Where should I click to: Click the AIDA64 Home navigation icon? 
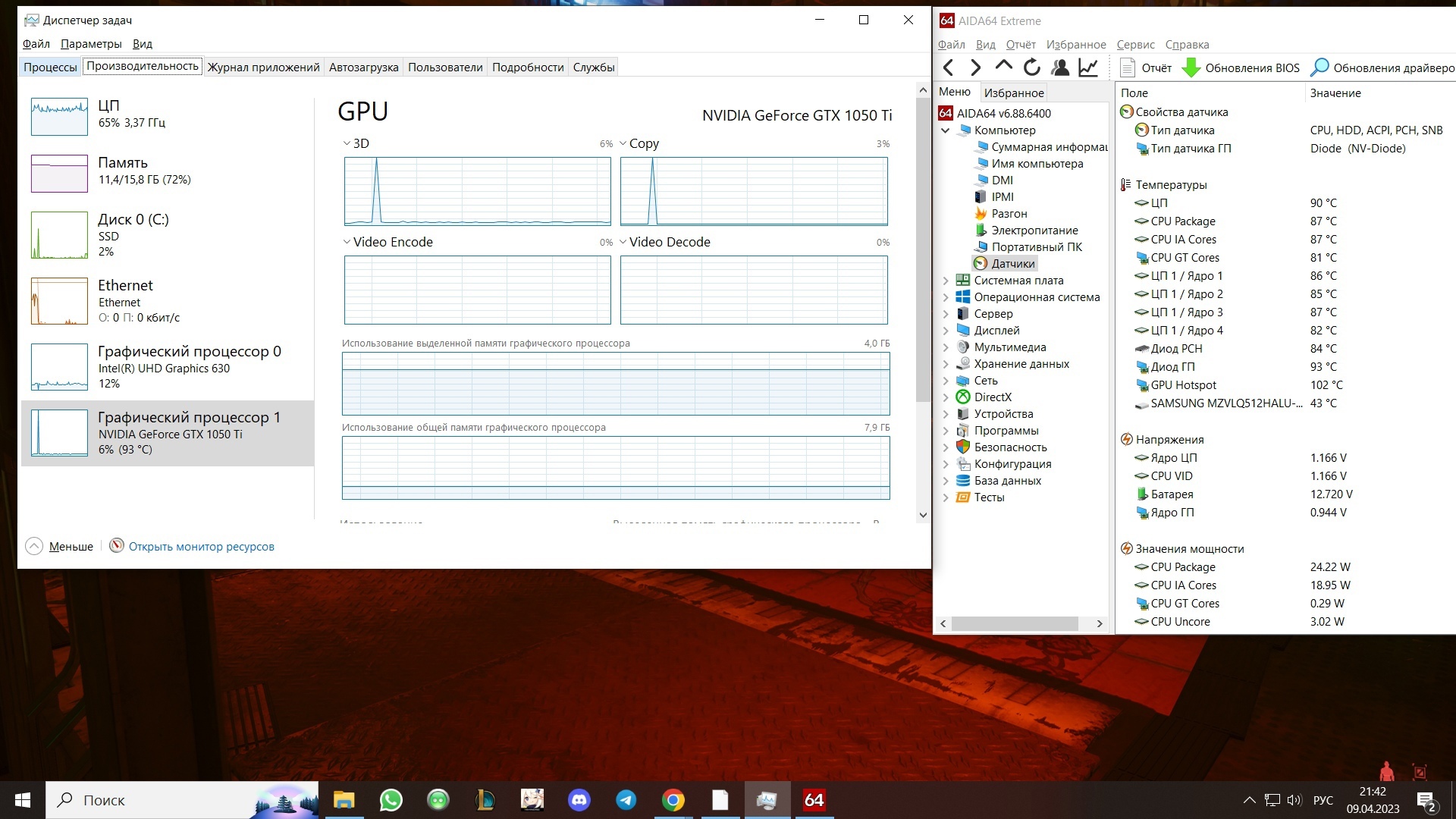[x=1004, y=67]
